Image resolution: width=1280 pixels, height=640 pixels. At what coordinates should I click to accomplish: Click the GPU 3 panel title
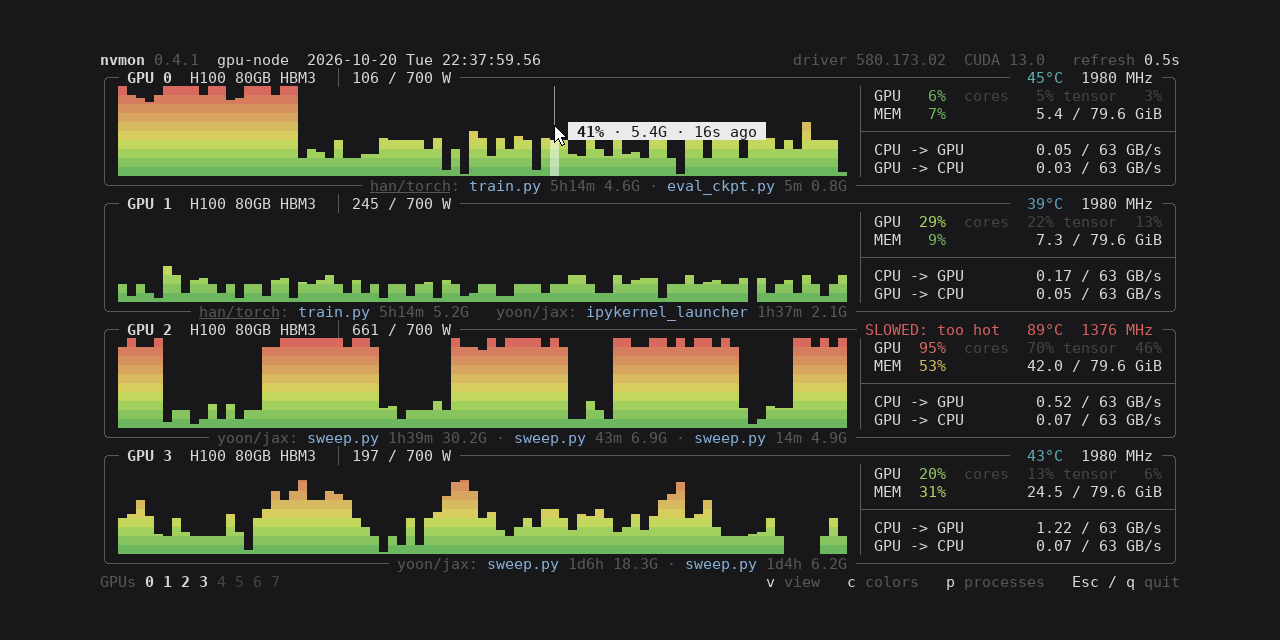point(149,456)
